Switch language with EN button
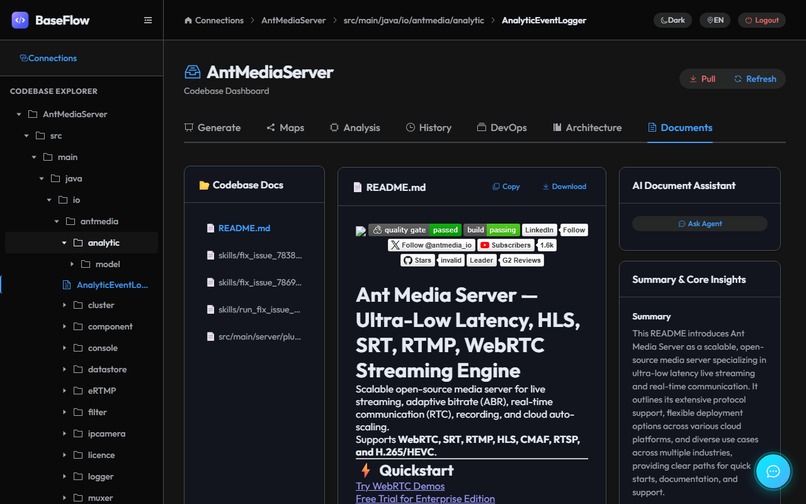 pyautogui.click(x=715, y=20)
